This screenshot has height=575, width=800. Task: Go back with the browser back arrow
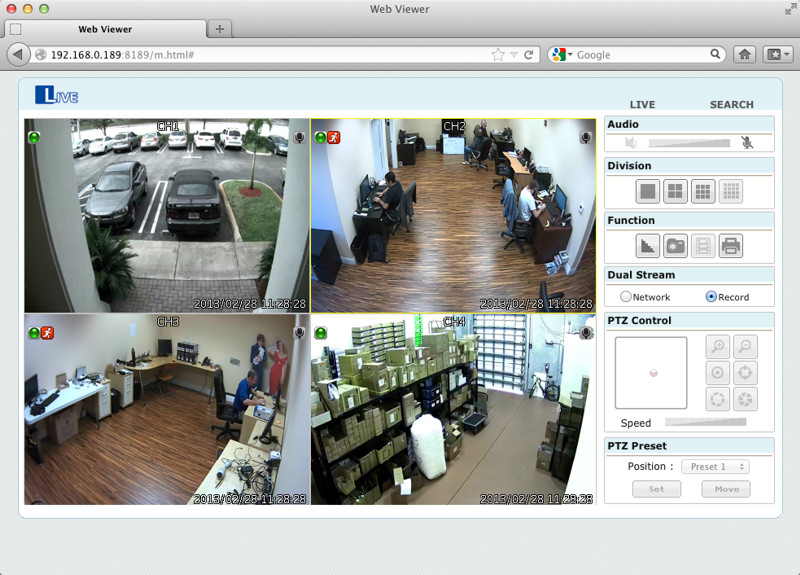point(18,55)
